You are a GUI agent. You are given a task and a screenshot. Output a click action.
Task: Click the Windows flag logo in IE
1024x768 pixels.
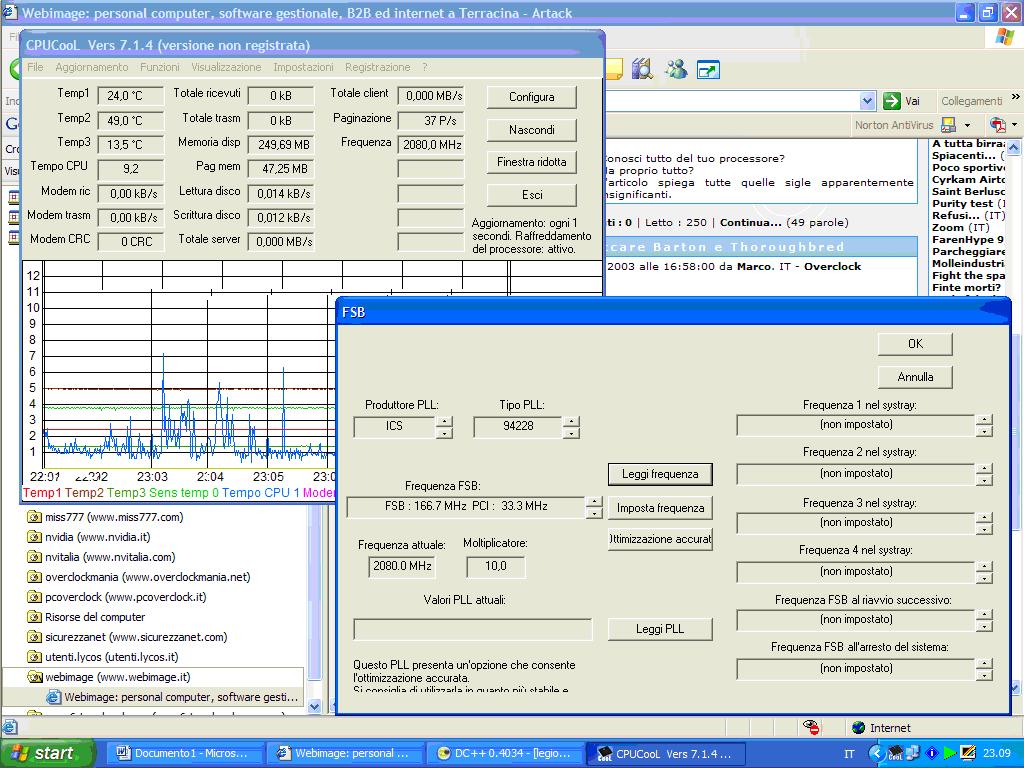point(1005,37)
